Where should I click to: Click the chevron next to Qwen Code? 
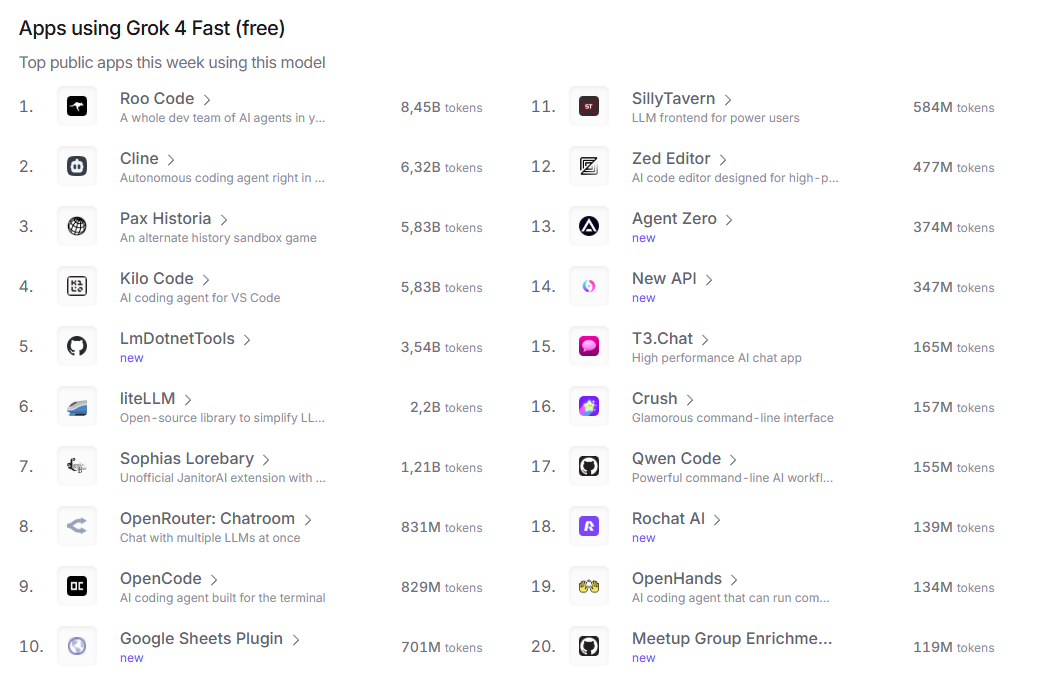(x=733, y=460)
